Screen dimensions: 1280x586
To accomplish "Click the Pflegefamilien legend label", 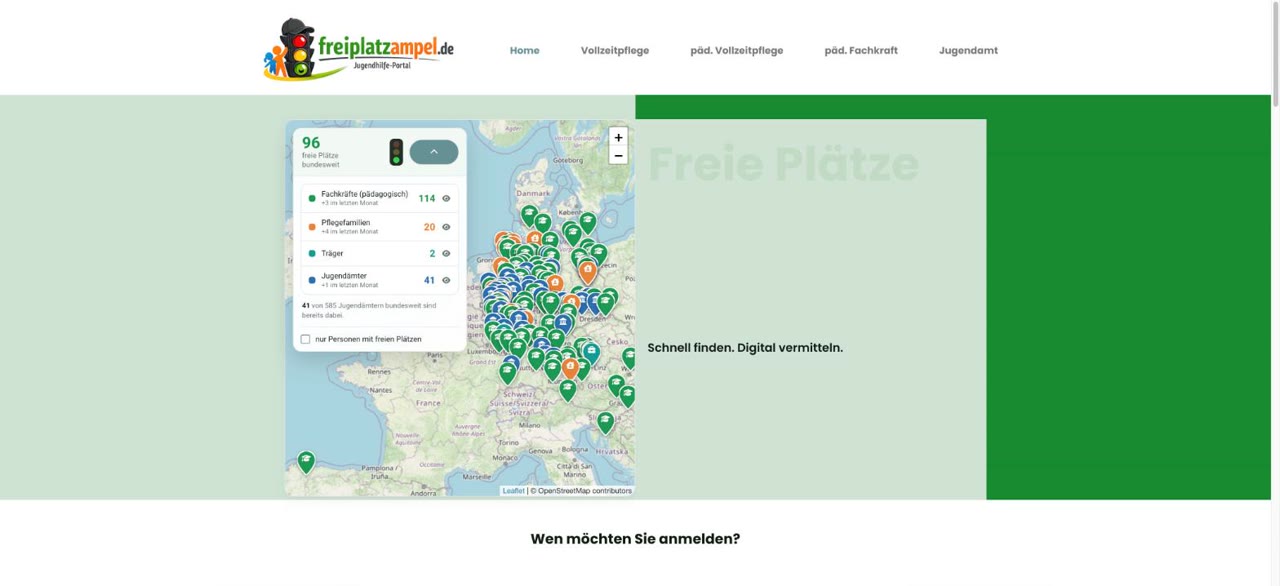I will 346,223.
